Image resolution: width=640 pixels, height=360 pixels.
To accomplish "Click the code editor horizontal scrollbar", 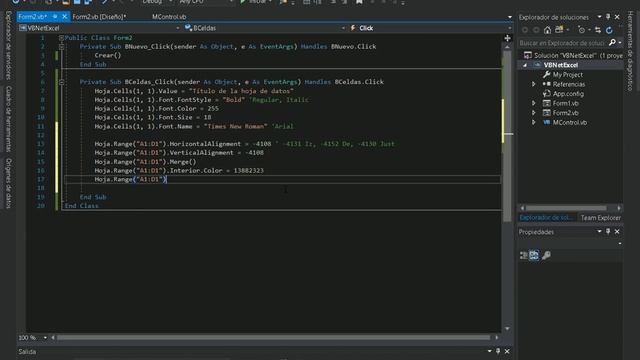I will coord(273,338).
